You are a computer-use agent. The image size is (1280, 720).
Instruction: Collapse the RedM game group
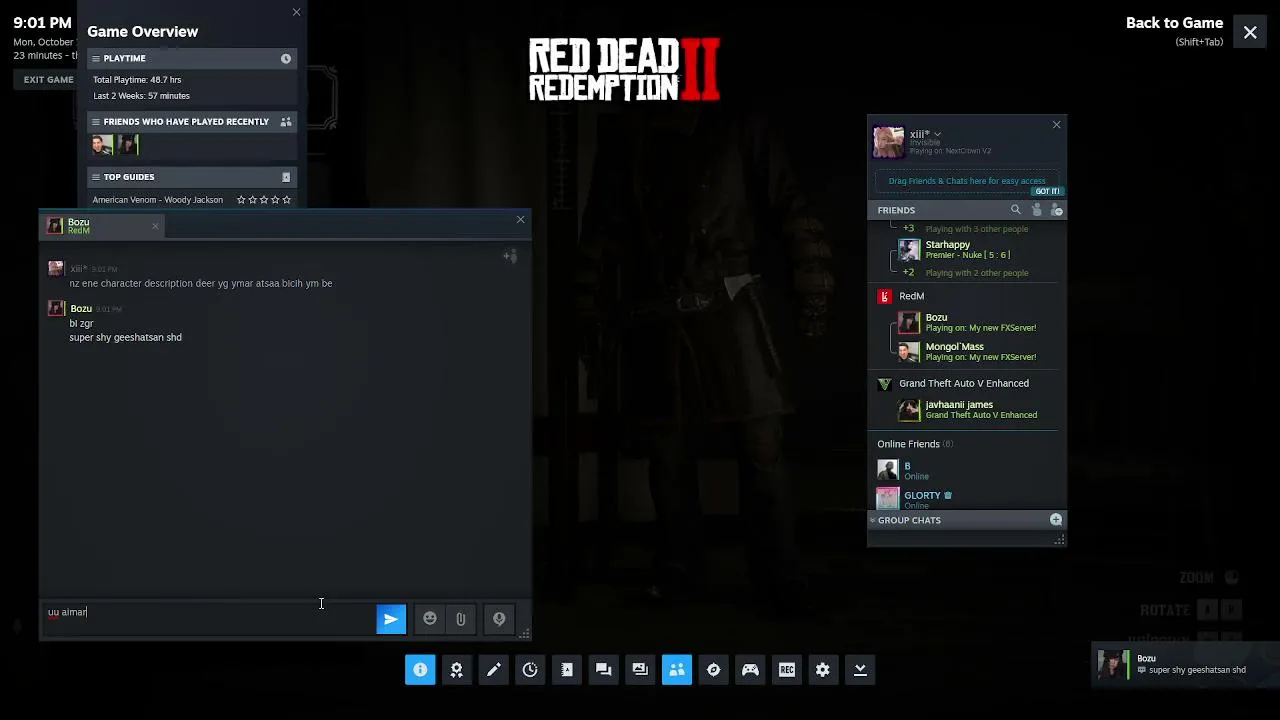pos(911,296)
